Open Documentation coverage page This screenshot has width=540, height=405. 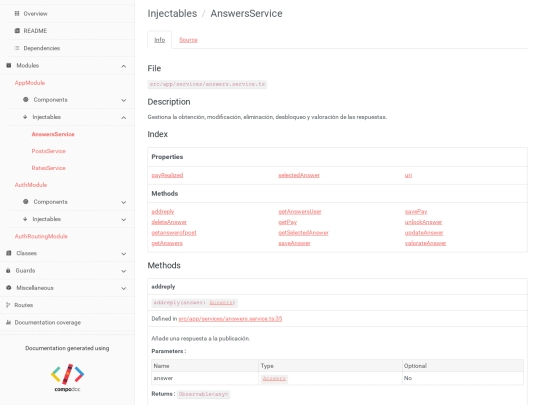point(48,322)
